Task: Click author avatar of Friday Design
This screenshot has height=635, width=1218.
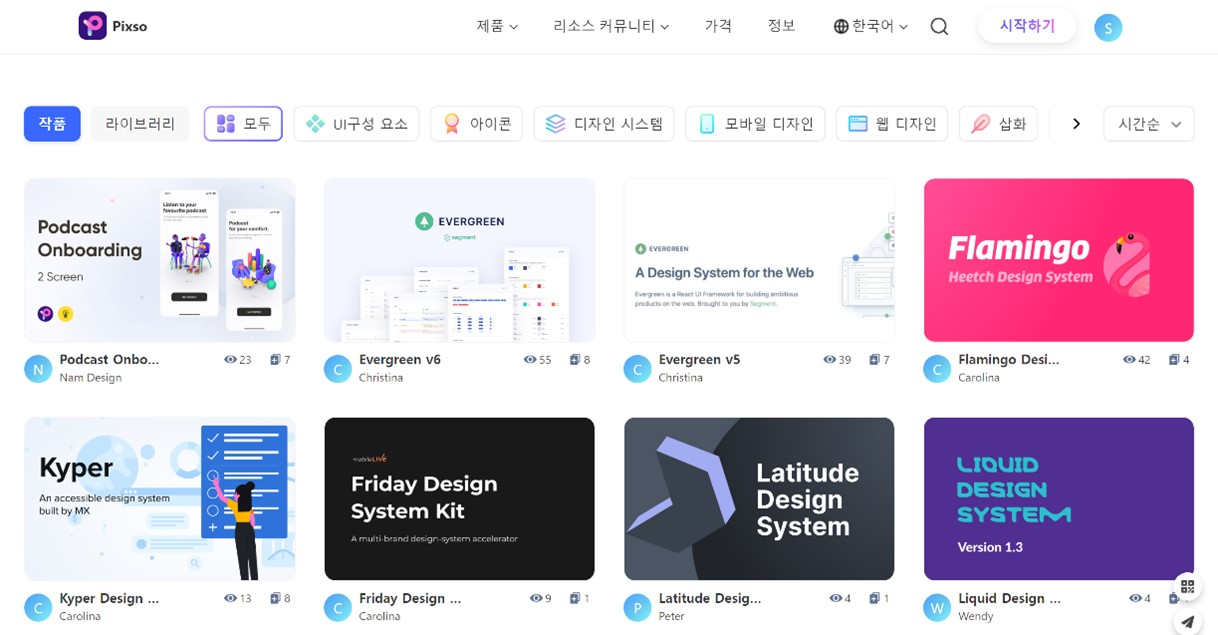Action: point(338,607)
